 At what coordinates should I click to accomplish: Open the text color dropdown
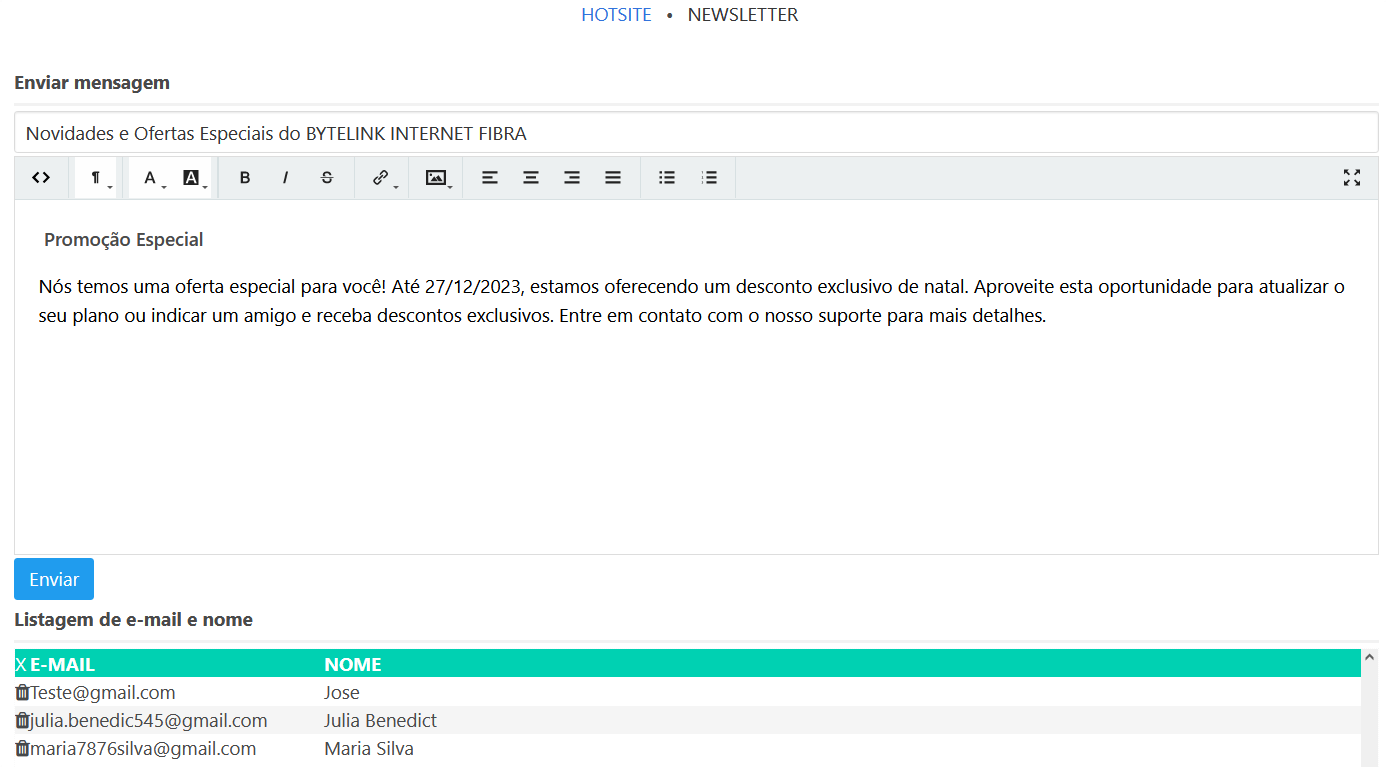click(x=151, y=178)
